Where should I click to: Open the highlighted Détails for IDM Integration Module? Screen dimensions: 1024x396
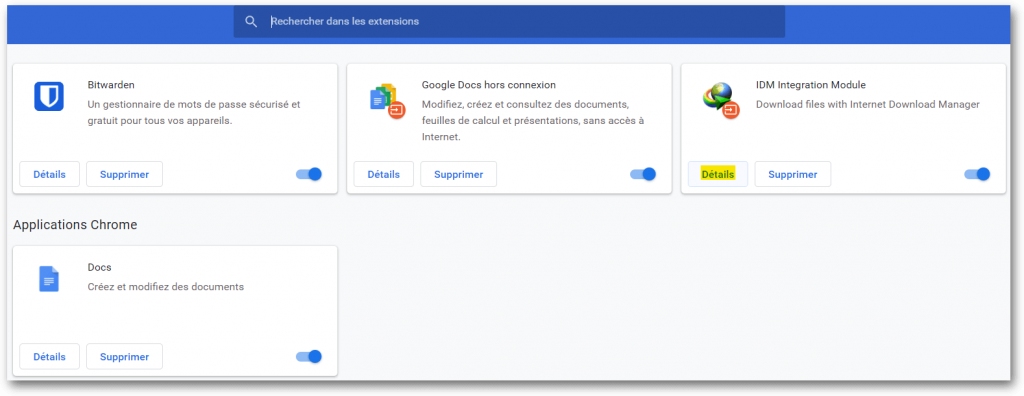pos(718,174)
